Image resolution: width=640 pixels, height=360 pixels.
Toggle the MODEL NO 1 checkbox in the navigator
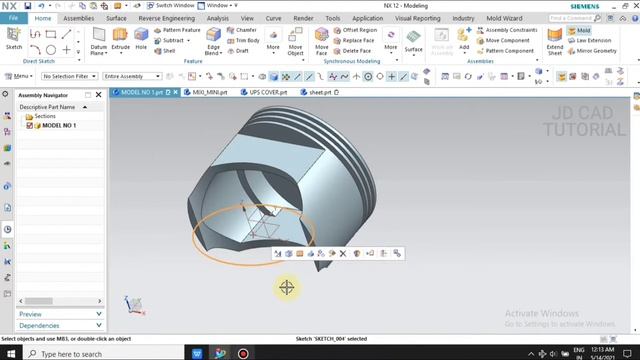(x=29, y=126)
